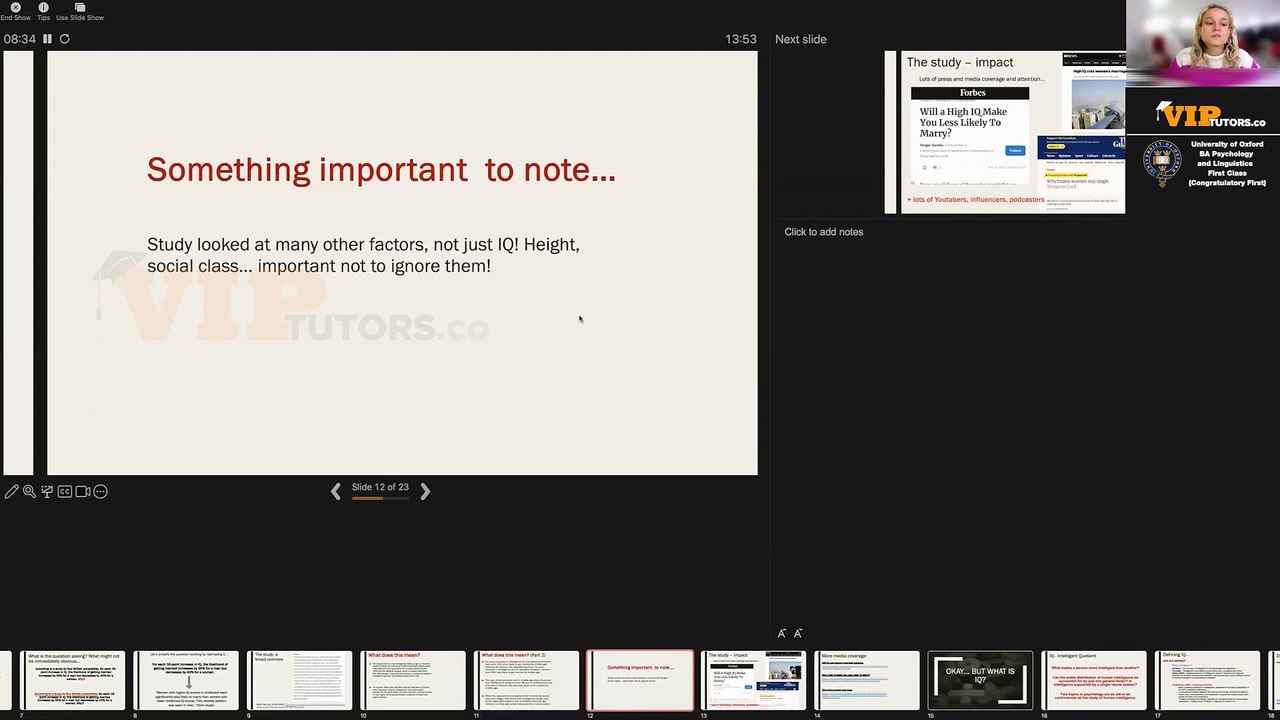Jump to slide 16 'IQ - Intelligent Quotient'
Viewport: 1280px width, 720px height.
[1094, 680]
